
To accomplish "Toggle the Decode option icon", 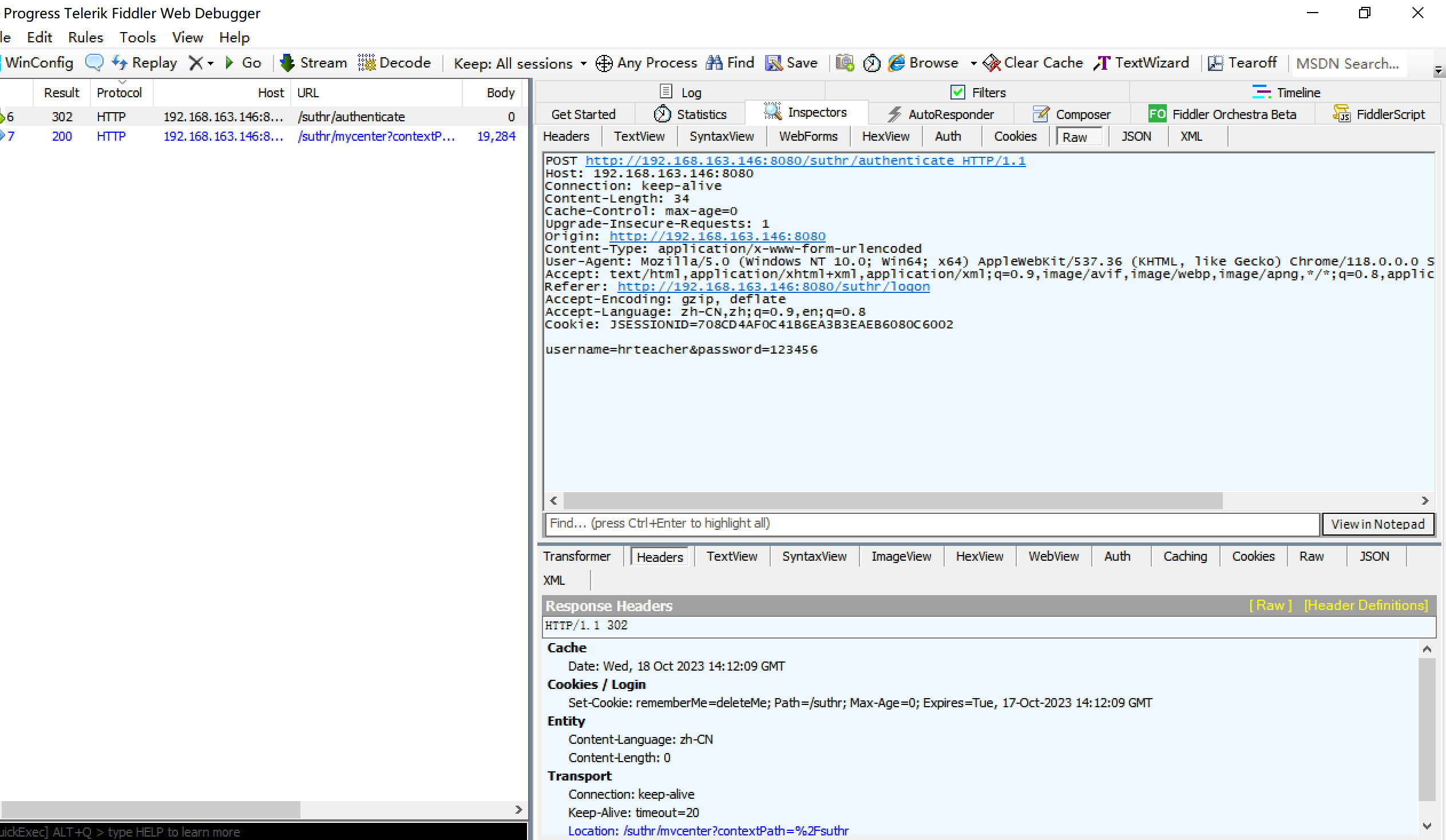I will (367, 62).
